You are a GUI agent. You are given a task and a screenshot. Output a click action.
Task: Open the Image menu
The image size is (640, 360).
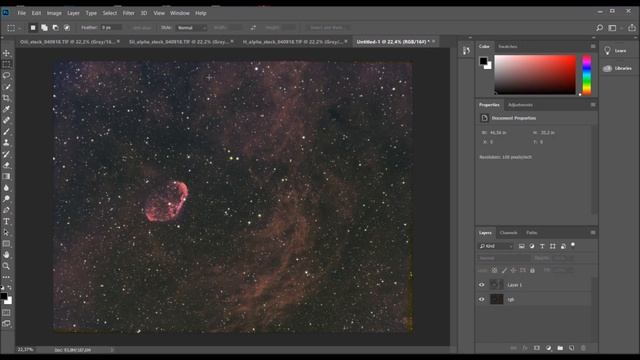point(54,13)
